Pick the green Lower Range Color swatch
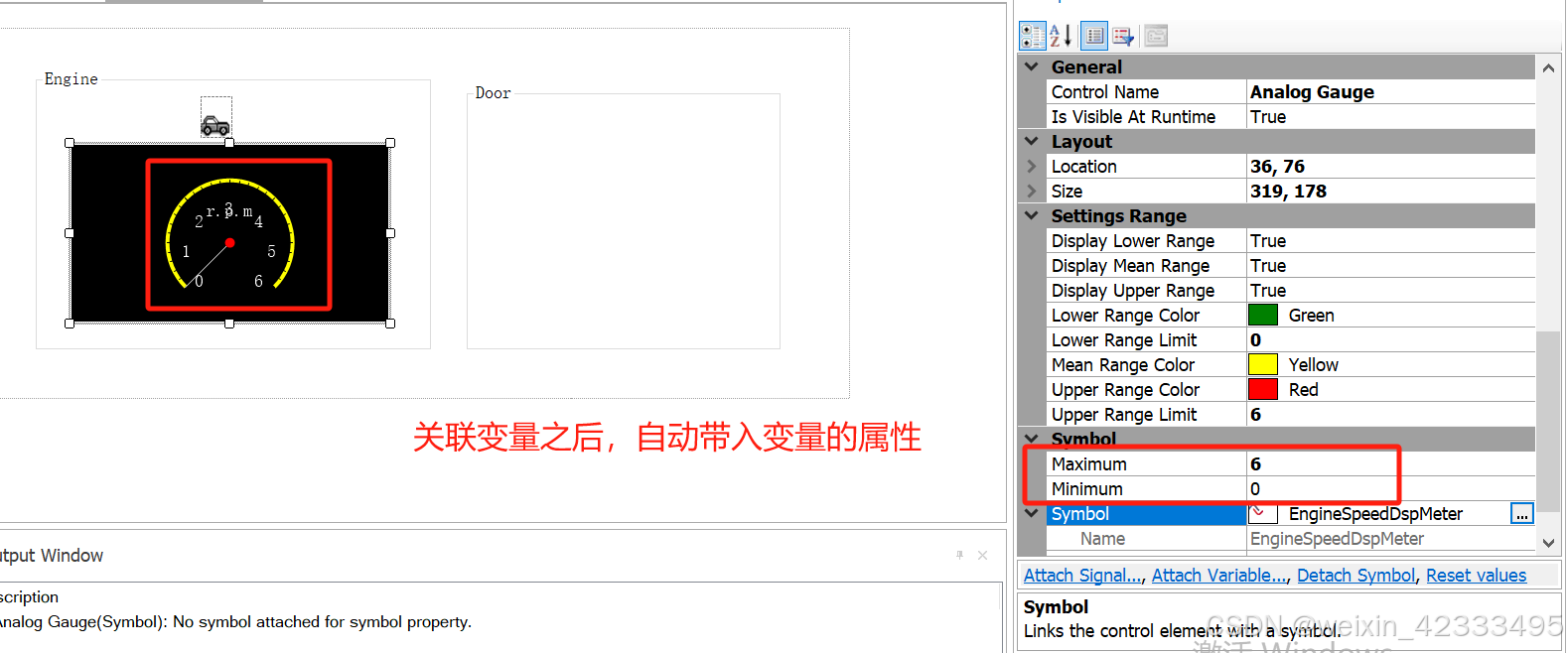This screenshot has width=1568, height=653. (x=1262, y=315)
